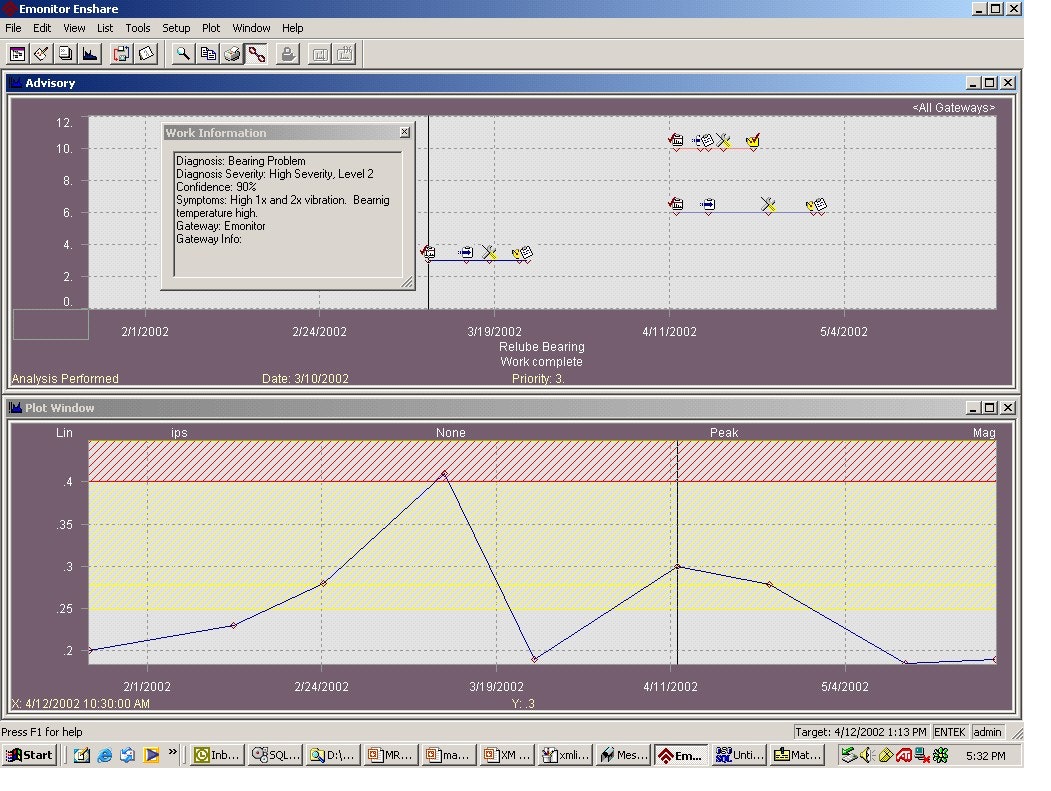The width and height of the screenshot is (1051, 791).
Task: Toggle the Lin scale label in Plot Window
Action: click(64, 432)
